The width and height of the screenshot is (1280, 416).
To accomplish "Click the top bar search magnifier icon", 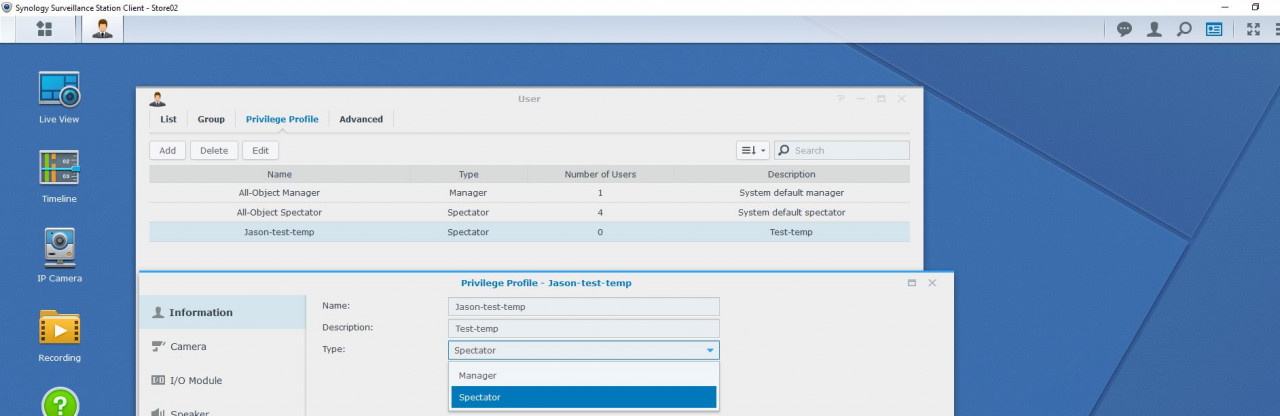I will click(x=1184, y=29).
